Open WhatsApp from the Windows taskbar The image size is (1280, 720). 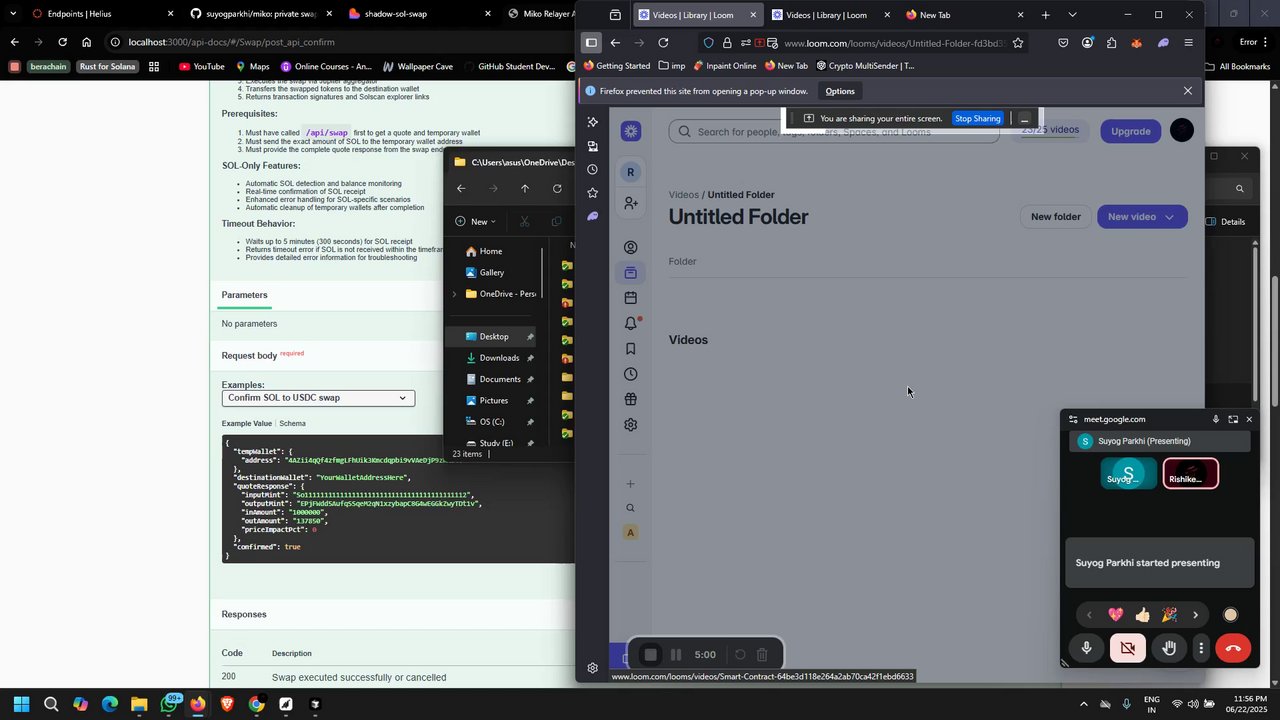pos(169,705)
